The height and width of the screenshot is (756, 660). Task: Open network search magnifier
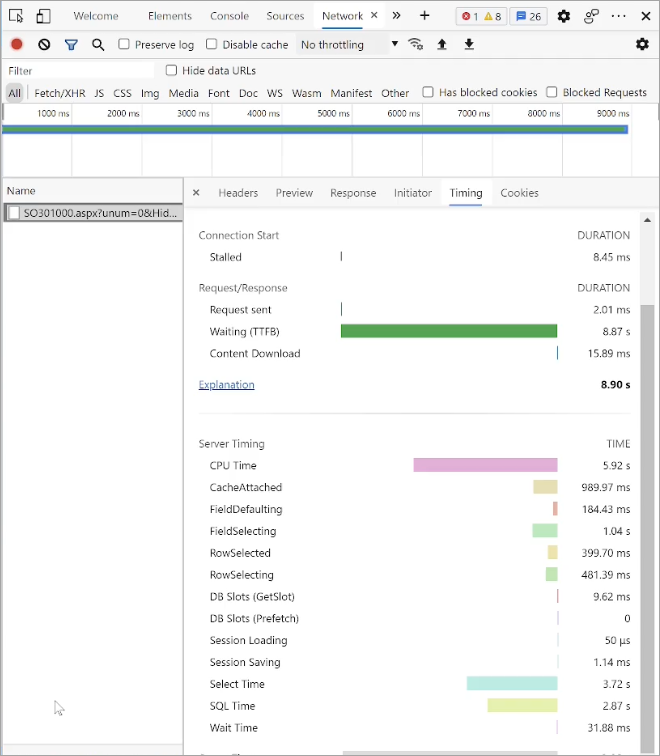tap(98, 44)
